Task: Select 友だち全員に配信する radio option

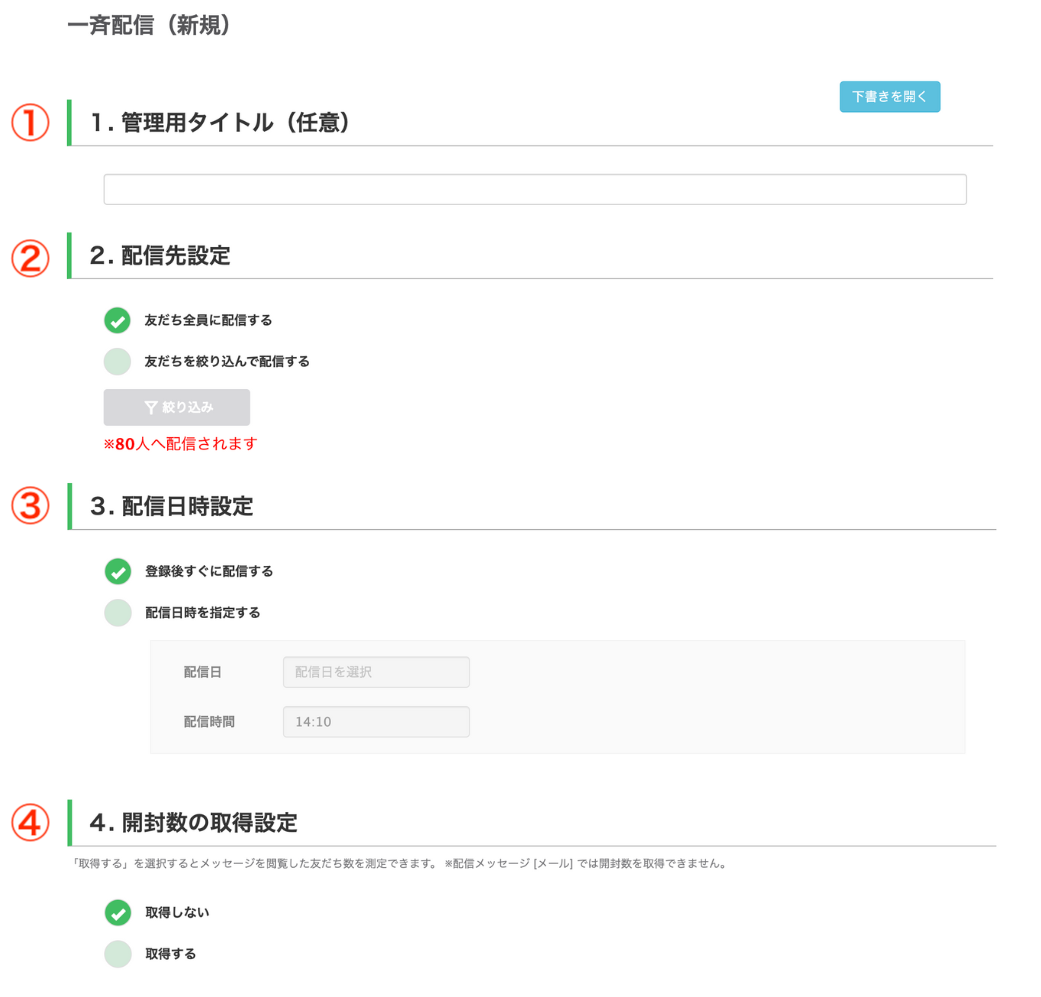Action: click(x=118, y=321)
